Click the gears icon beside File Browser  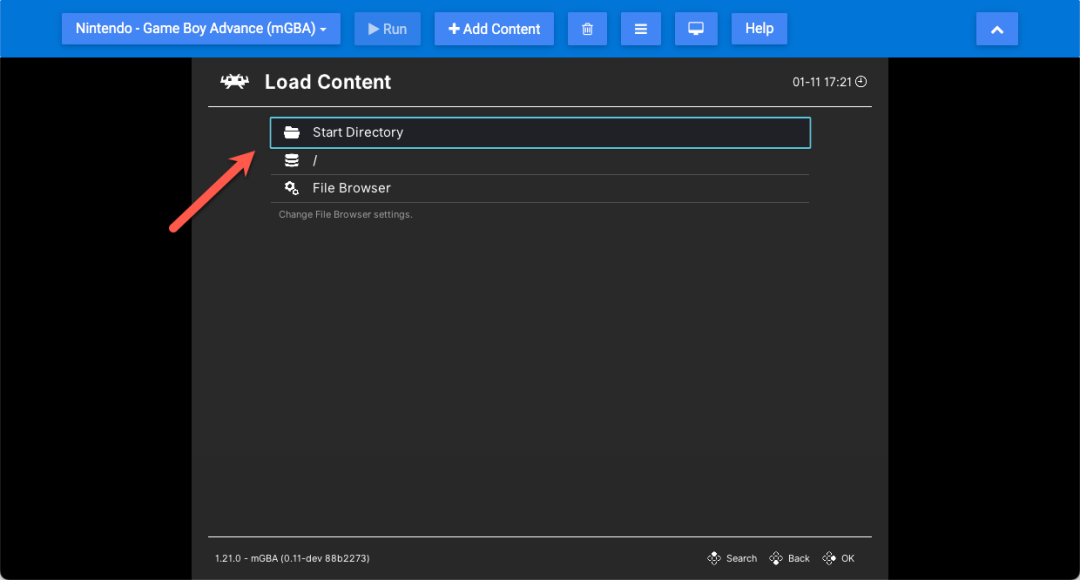[292, 188]
